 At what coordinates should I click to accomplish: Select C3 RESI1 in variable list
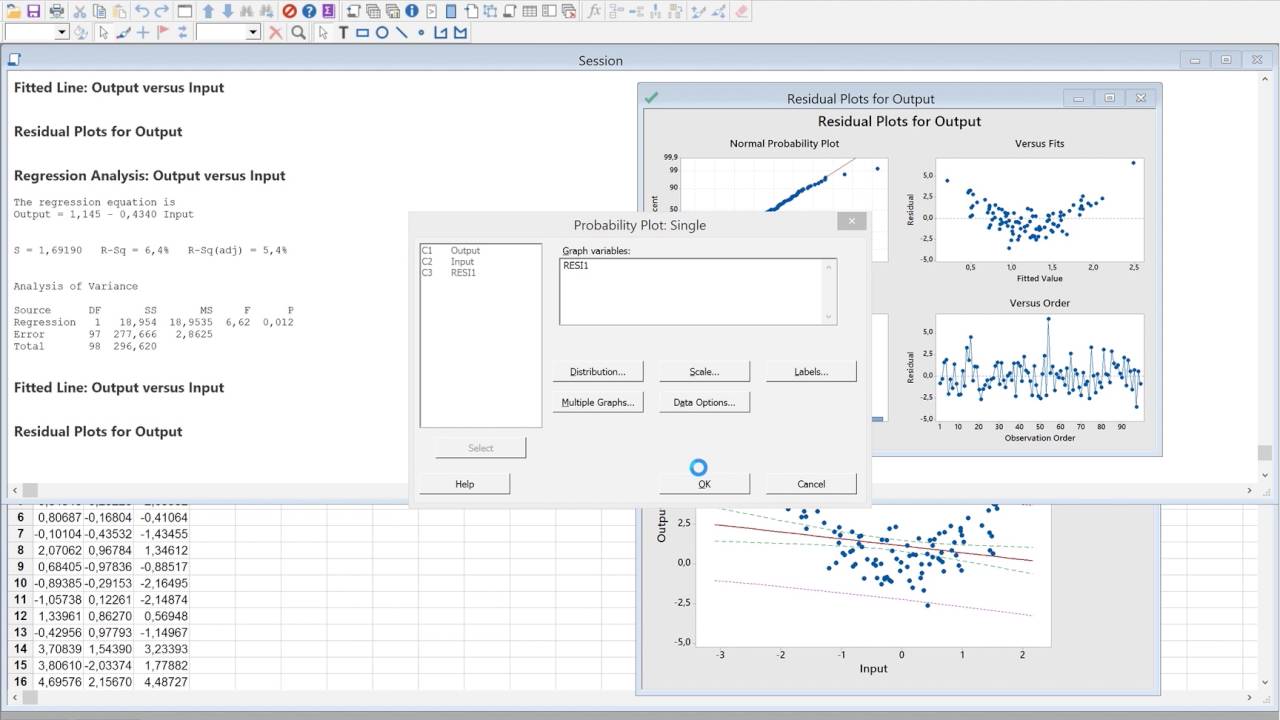(480, 273)
